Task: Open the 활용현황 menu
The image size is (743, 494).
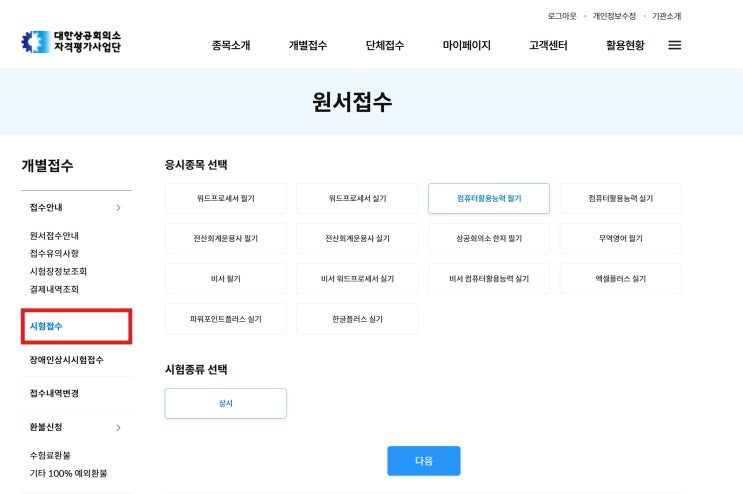Action: [625, 45]
